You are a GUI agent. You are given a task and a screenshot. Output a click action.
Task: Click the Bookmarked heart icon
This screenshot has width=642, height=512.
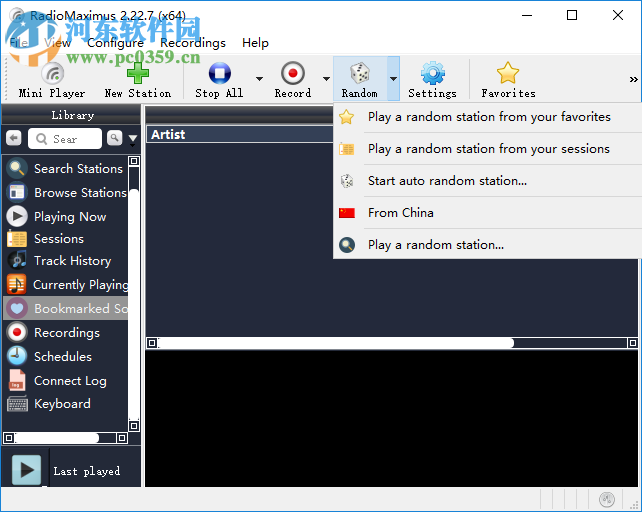tap(17, 308)
